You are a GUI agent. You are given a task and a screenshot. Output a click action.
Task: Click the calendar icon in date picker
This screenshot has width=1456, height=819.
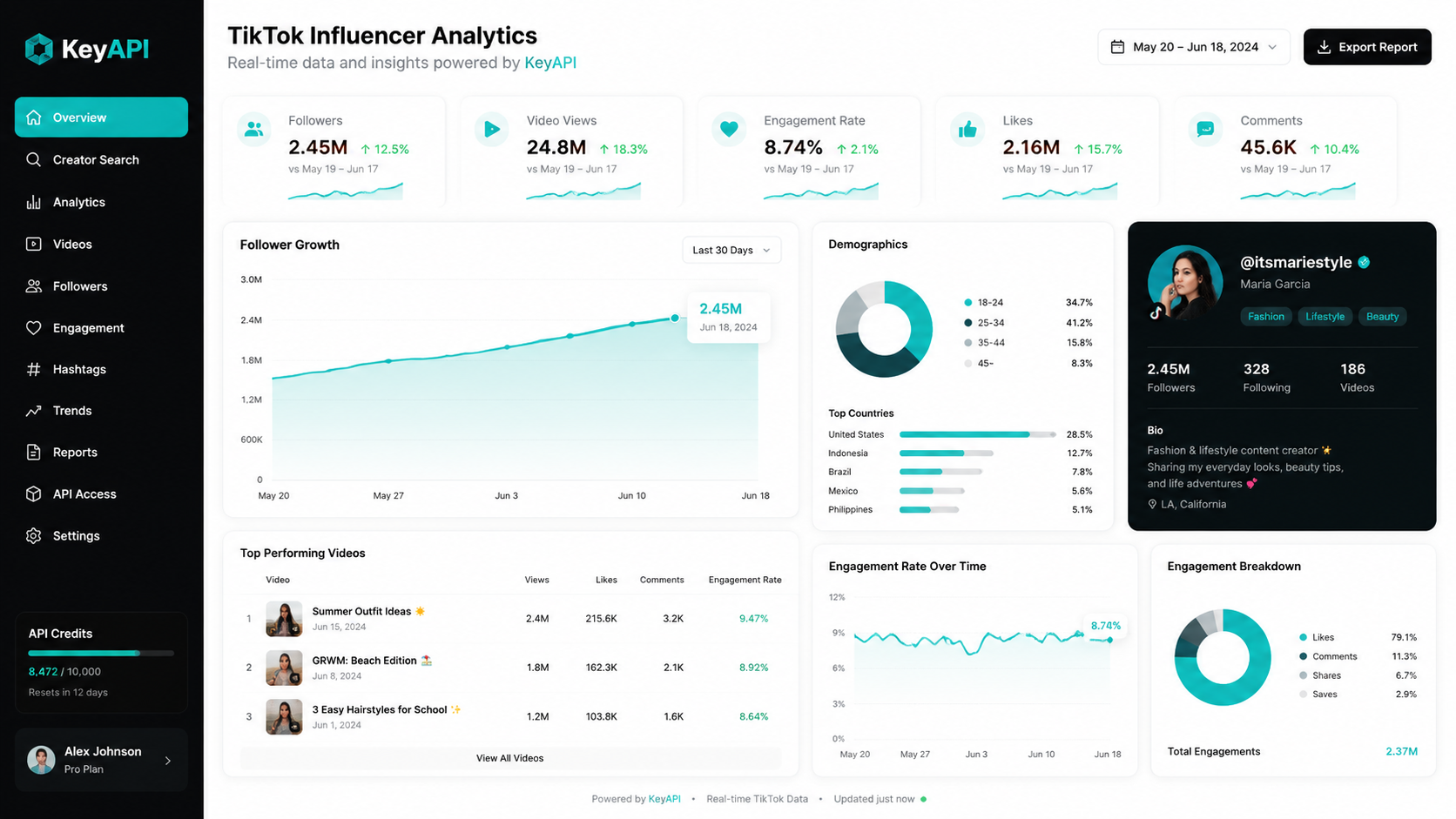pyautogui.click(x=1117, y=47)
